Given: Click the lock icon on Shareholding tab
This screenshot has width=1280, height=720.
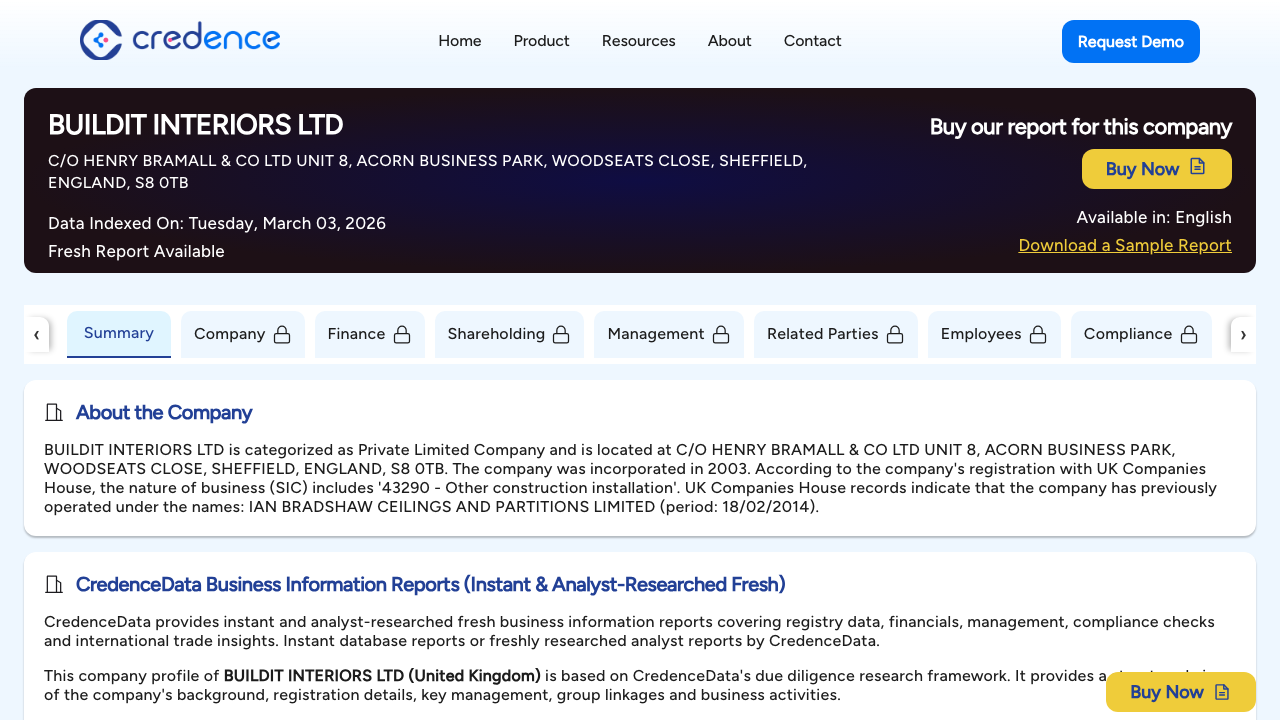Looking at the screenshot, I should tap(561, 334).
